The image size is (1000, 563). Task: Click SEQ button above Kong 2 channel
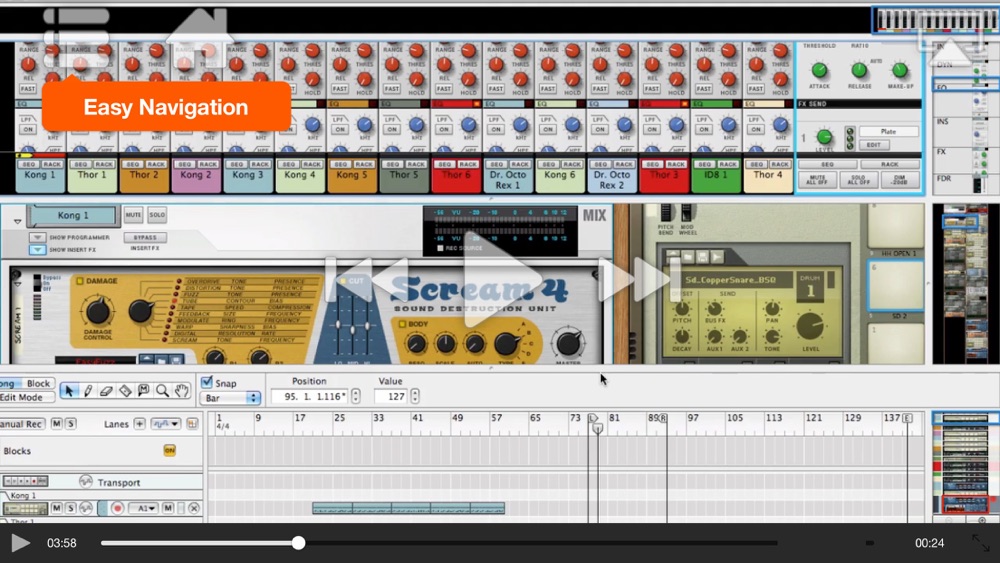185,164
